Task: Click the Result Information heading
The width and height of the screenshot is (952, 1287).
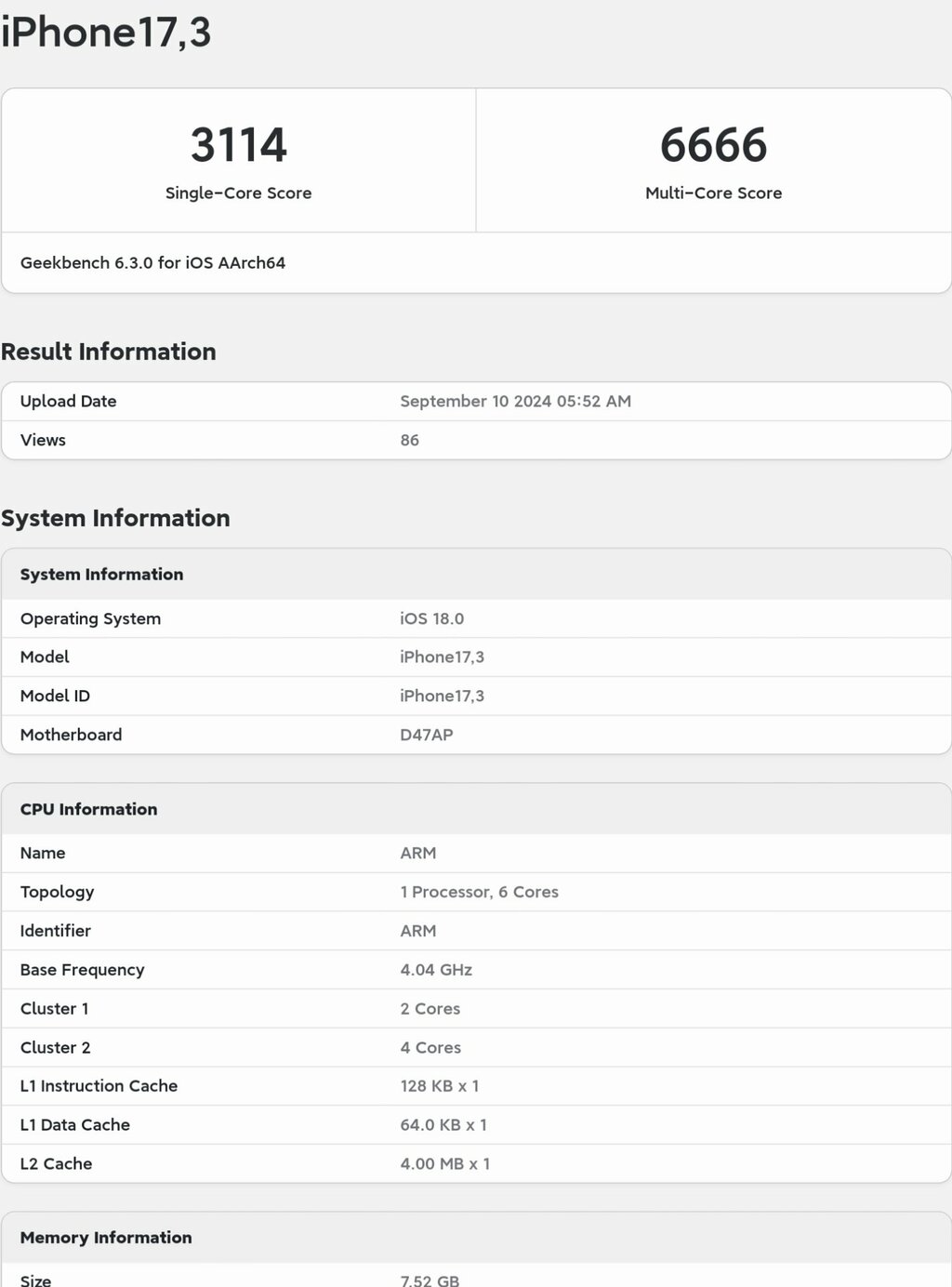Action: 109,352
